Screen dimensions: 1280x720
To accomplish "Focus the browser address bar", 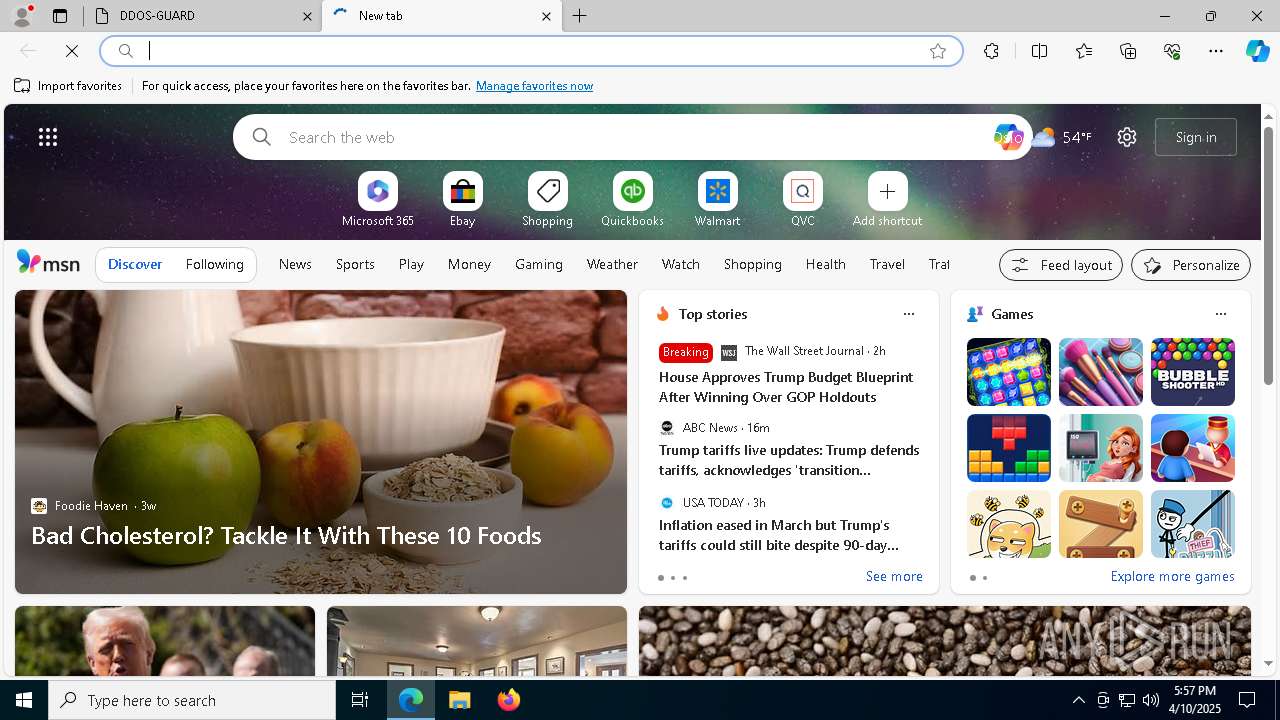I will click(530, 51).
